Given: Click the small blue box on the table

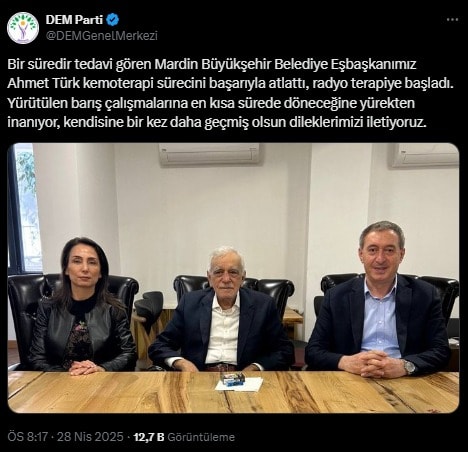Looking at the screenshot, I should 233,379.
